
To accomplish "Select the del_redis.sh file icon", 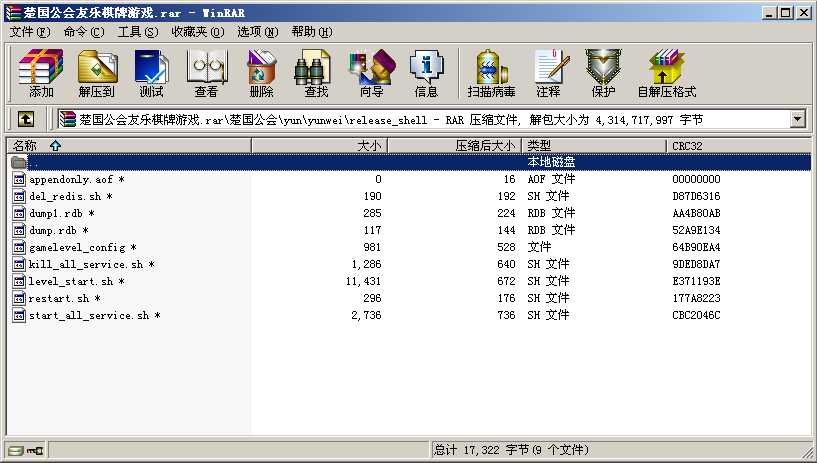I will coord(19,196).
